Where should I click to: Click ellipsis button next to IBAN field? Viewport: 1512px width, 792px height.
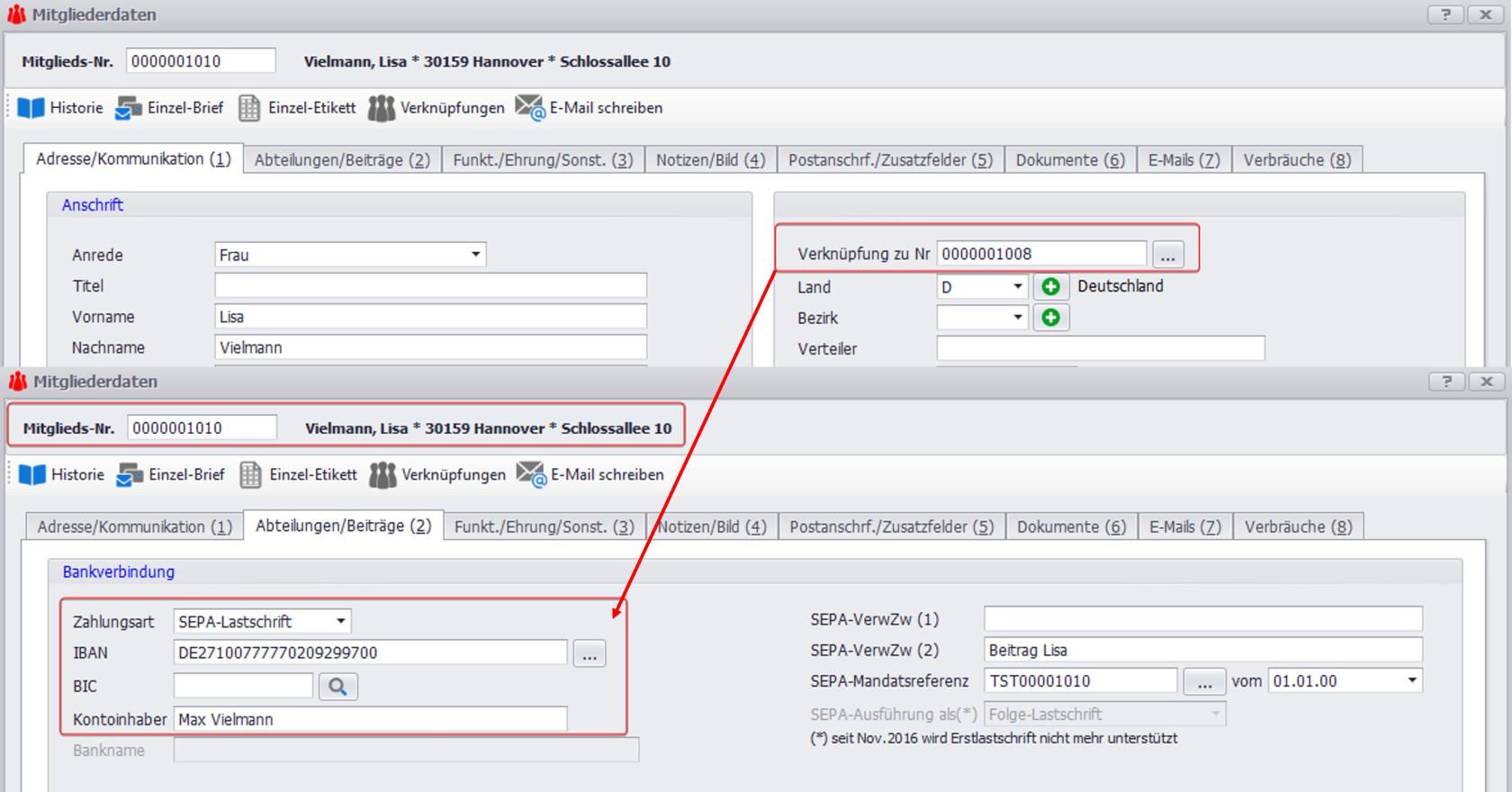(589, 653)
